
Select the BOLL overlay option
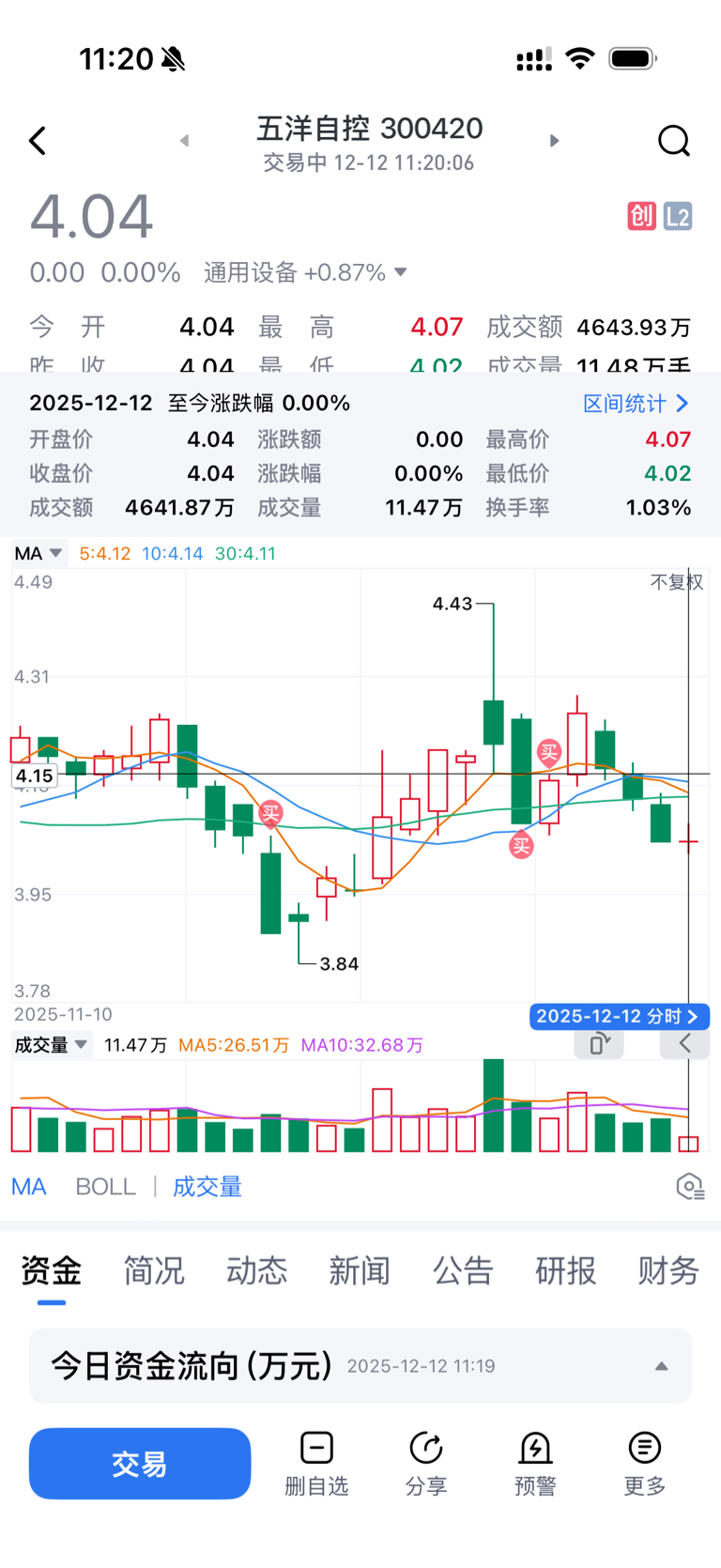tap(106, 1187)
